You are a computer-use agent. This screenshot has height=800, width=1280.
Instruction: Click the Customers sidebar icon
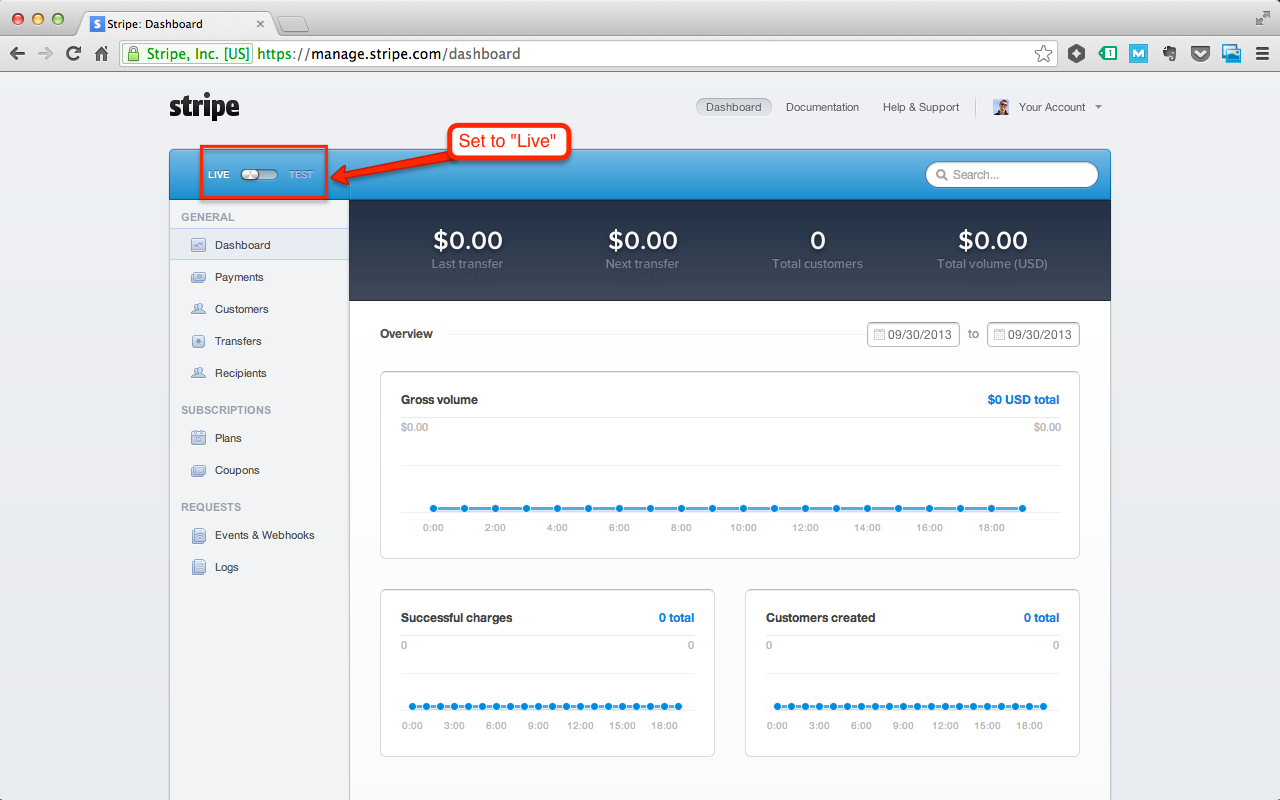198,309
